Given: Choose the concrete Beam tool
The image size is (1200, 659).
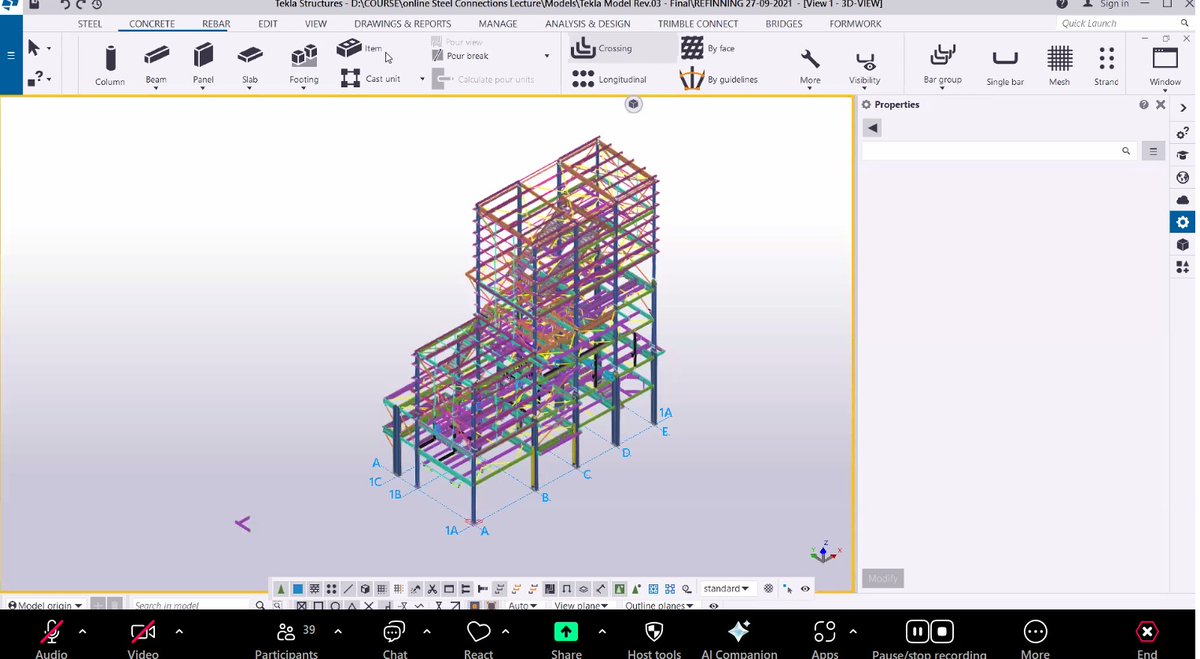Looking at the screenshot, I should (x=156, y=65).
